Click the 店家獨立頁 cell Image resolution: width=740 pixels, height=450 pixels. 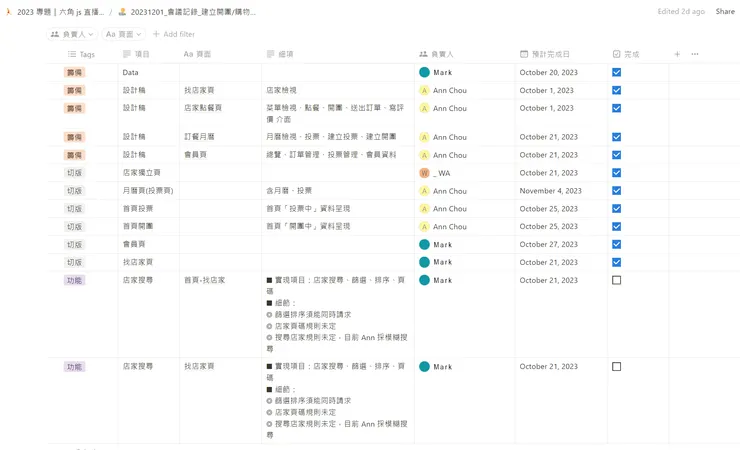pos(149,173)
